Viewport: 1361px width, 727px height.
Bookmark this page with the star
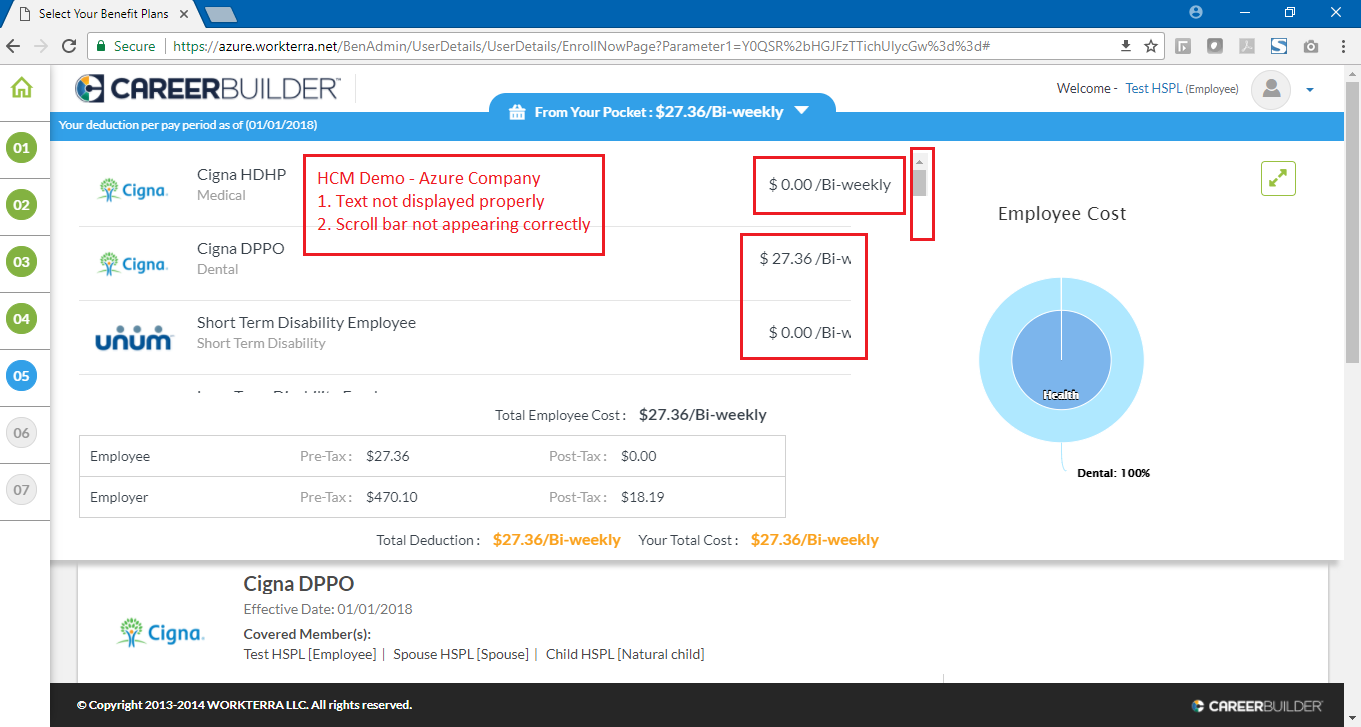pos(1151,46)
